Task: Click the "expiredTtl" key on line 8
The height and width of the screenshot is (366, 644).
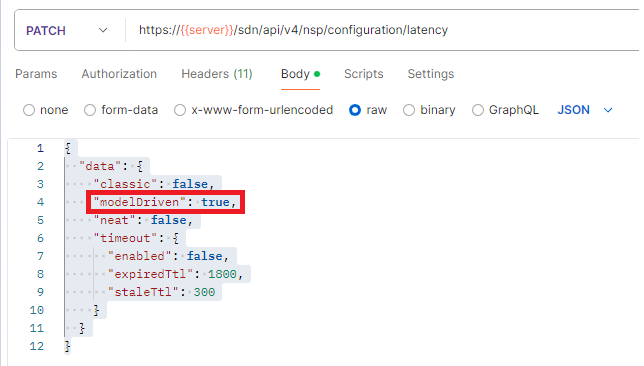Action: coord(150,274)
